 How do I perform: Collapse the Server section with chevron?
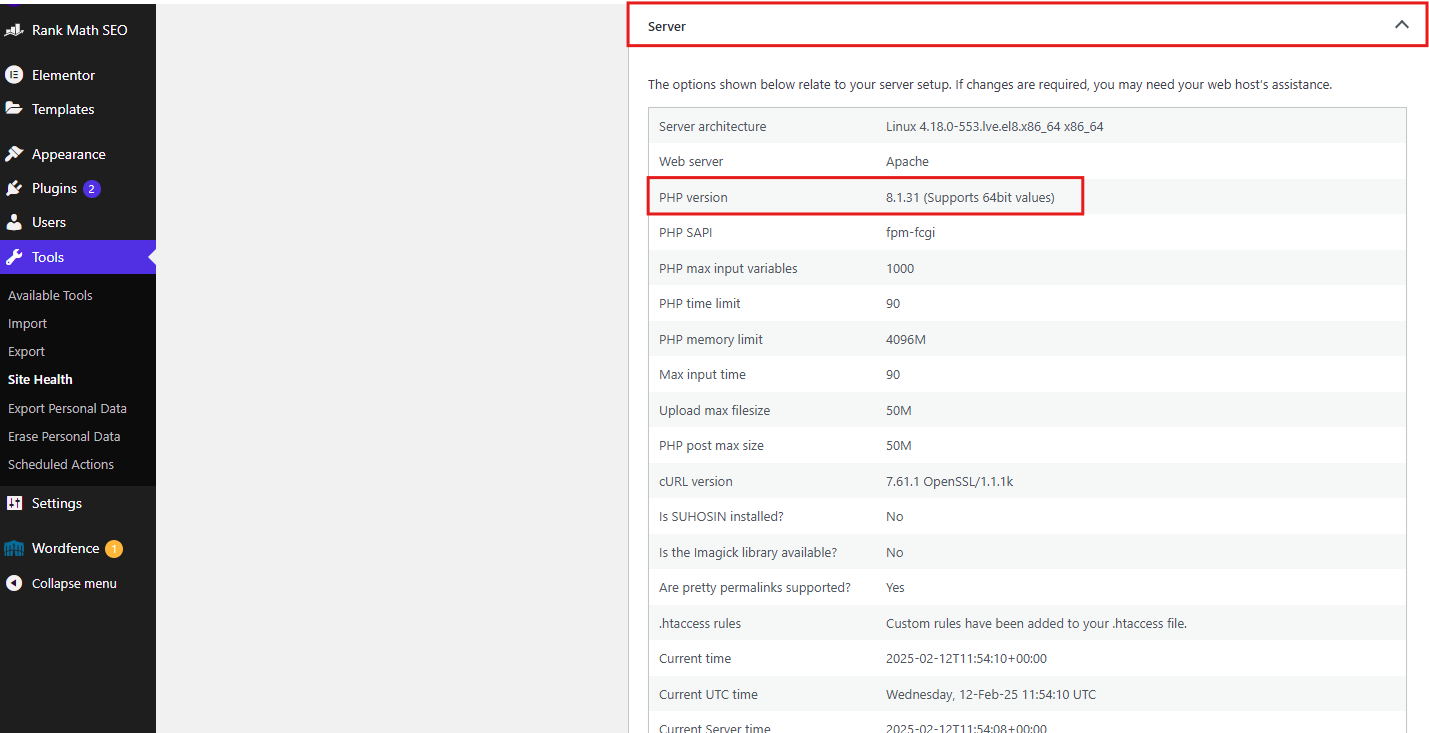tap(1401, 25)
